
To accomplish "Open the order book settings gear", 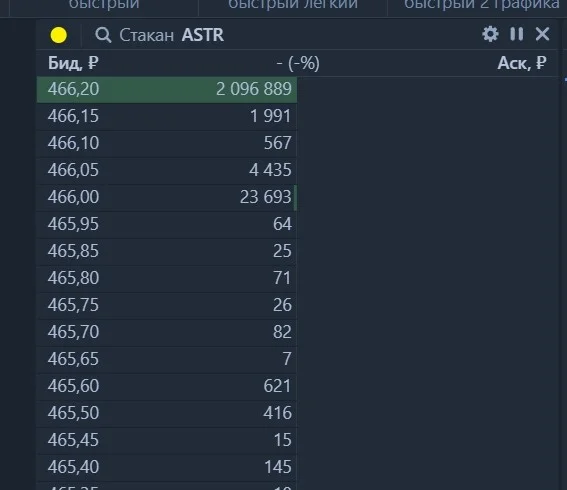I will click(490, 34).
